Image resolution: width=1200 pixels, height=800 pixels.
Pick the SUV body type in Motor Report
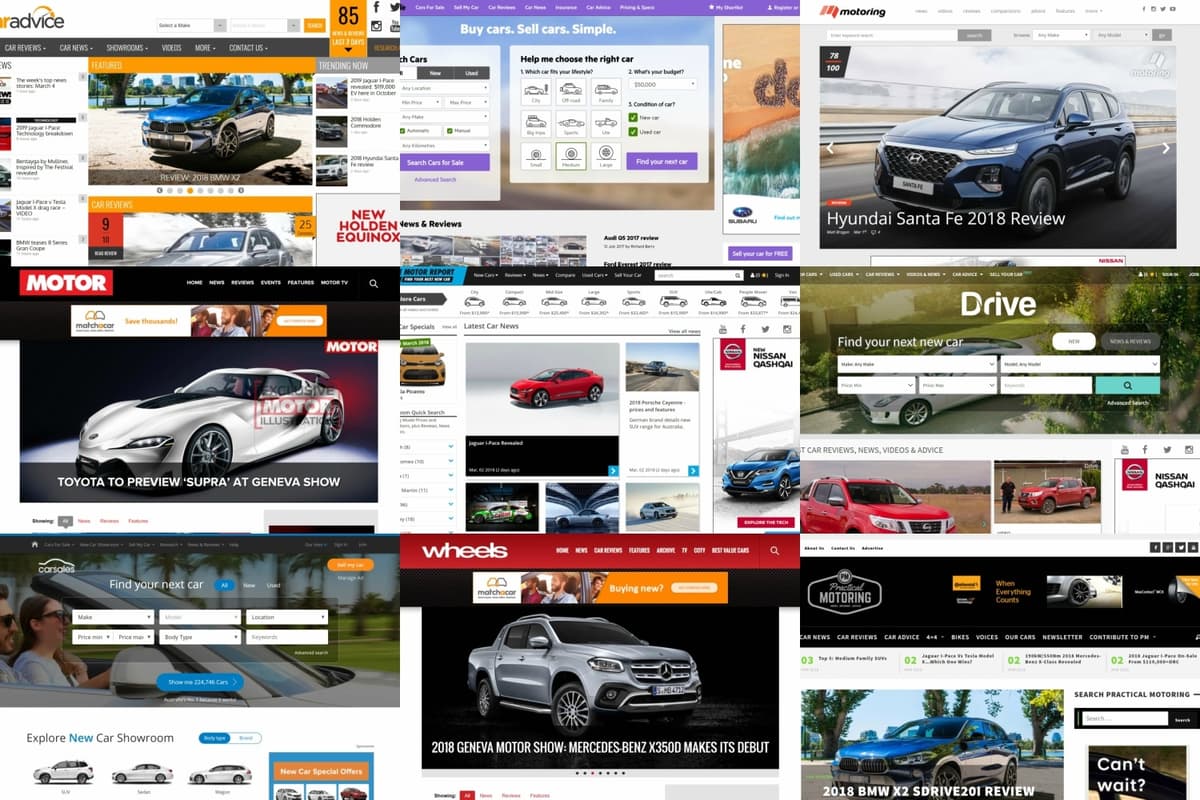click(673, 302)
